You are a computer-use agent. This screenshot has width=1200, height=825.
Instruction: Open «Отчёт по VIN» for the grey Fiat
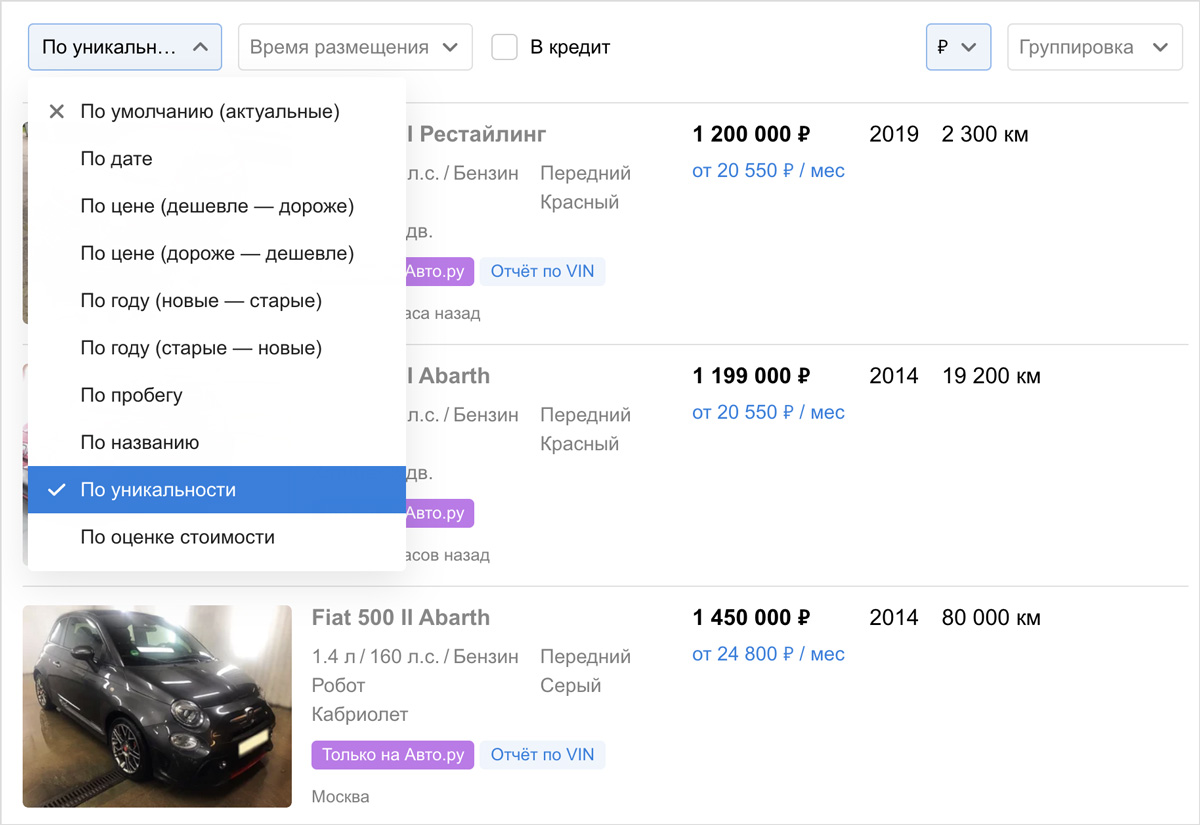pyautogui.click(x=542, y=755)
